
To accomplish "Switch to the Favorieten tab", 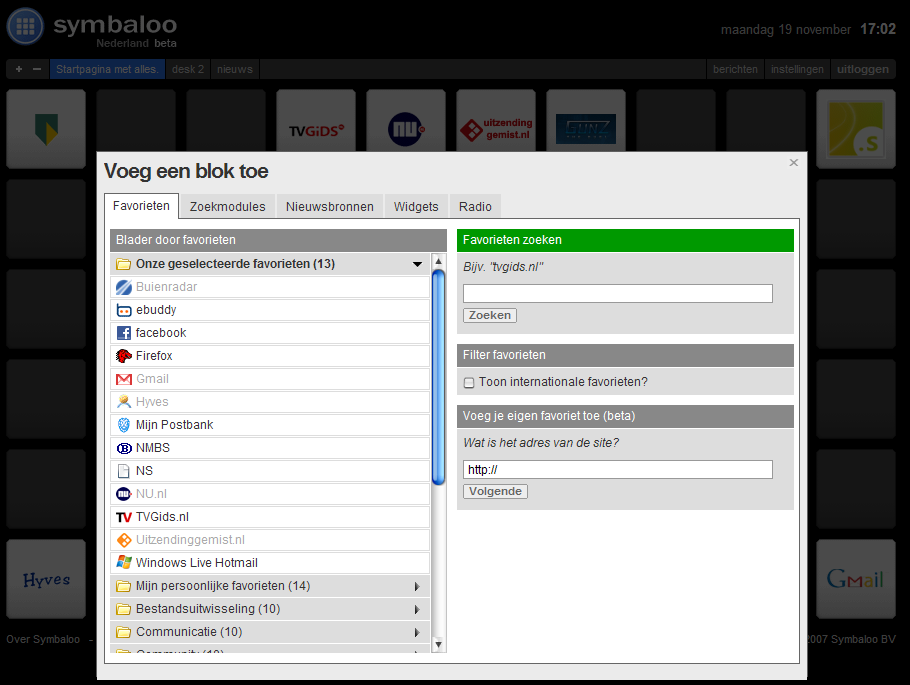I will pos(141,206).
